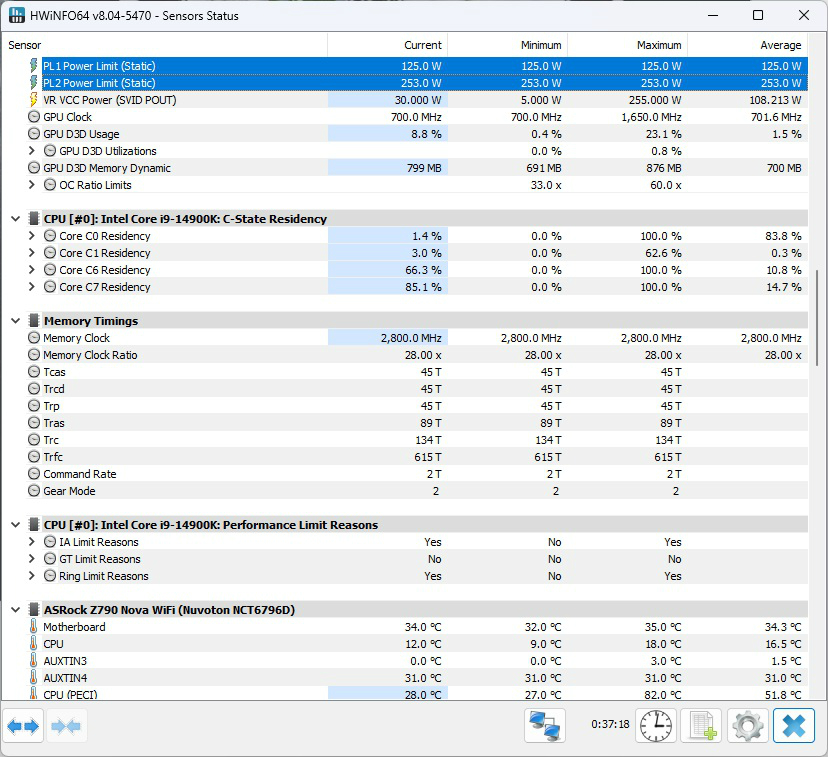
Task: Expand Core C0 Residency entry
Action: [32, 236]
